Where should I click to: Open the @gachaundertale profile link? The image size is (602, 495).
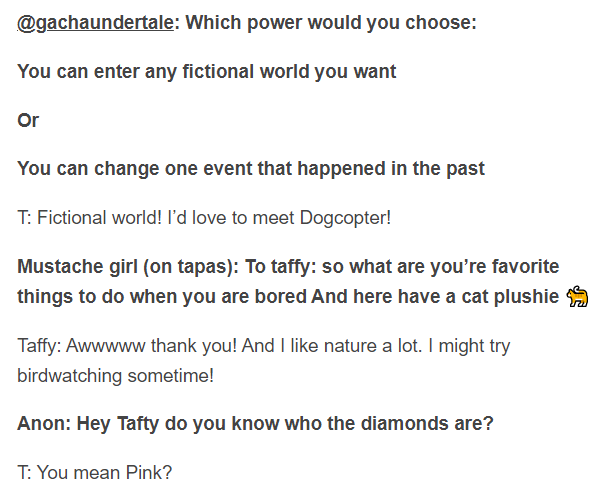95,21
